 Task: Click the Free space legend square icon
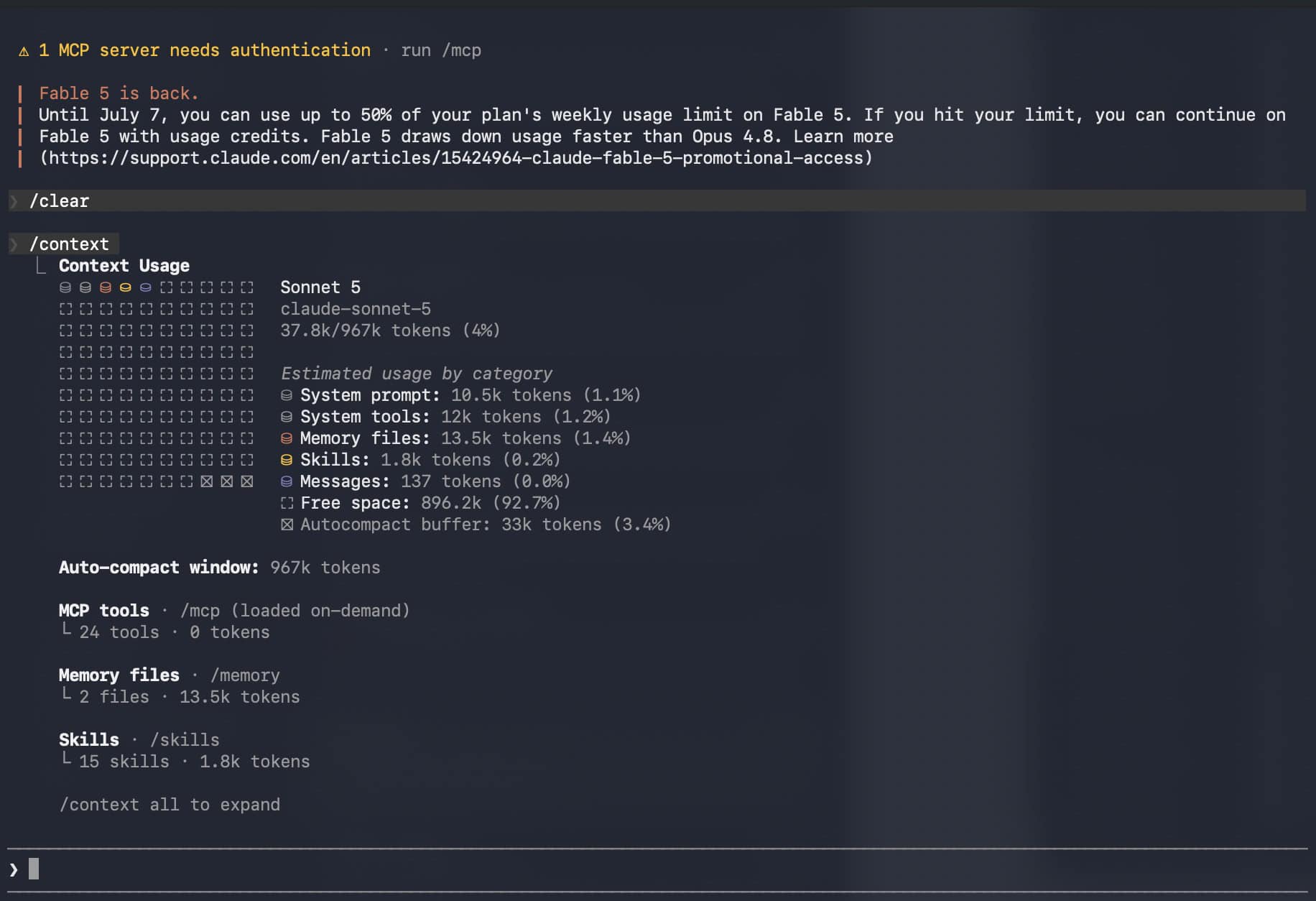[x=287, y=503]
